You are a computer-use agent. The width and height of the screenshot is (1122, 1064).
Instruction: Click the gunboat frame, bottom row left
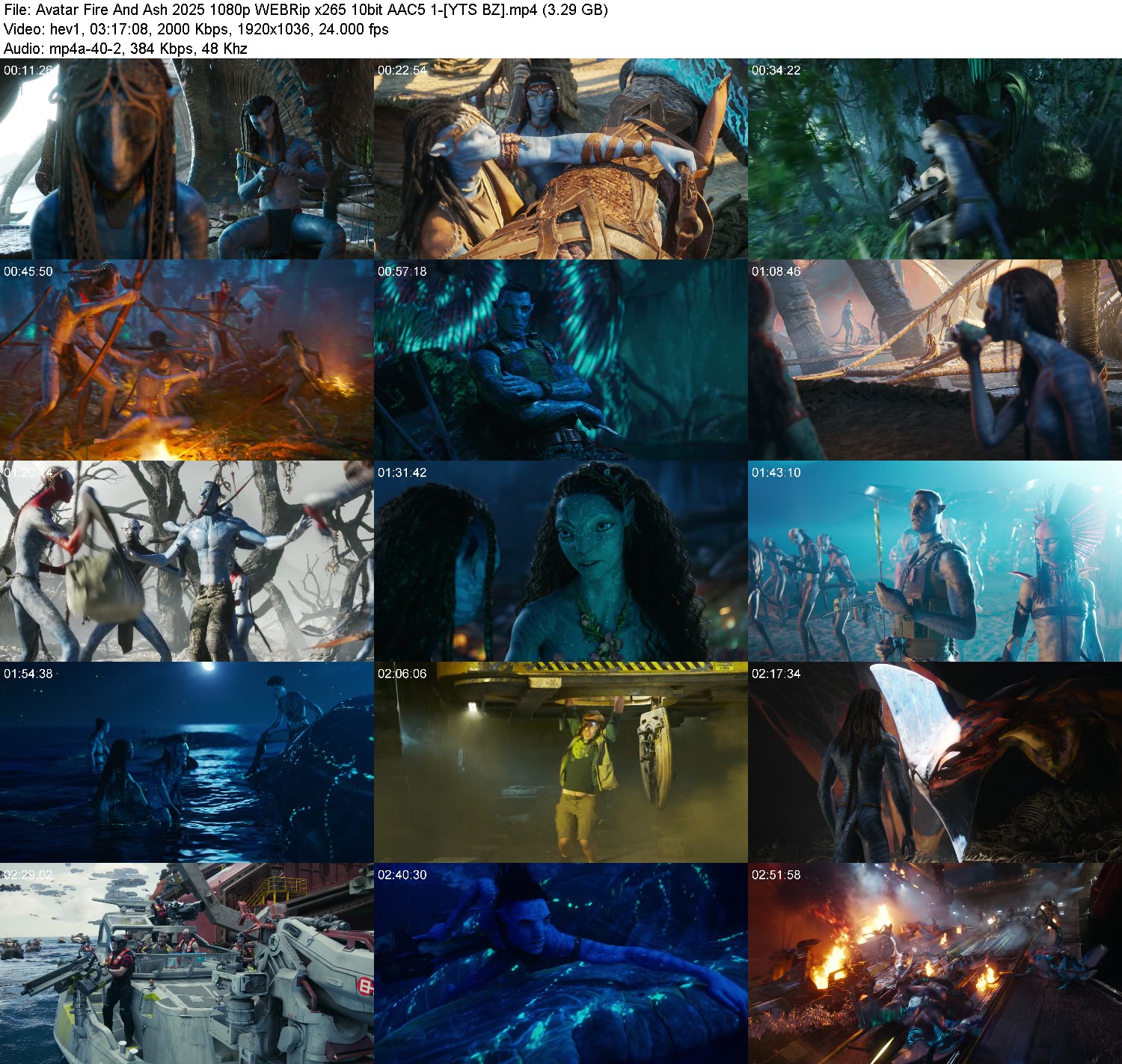click(187, 964)
